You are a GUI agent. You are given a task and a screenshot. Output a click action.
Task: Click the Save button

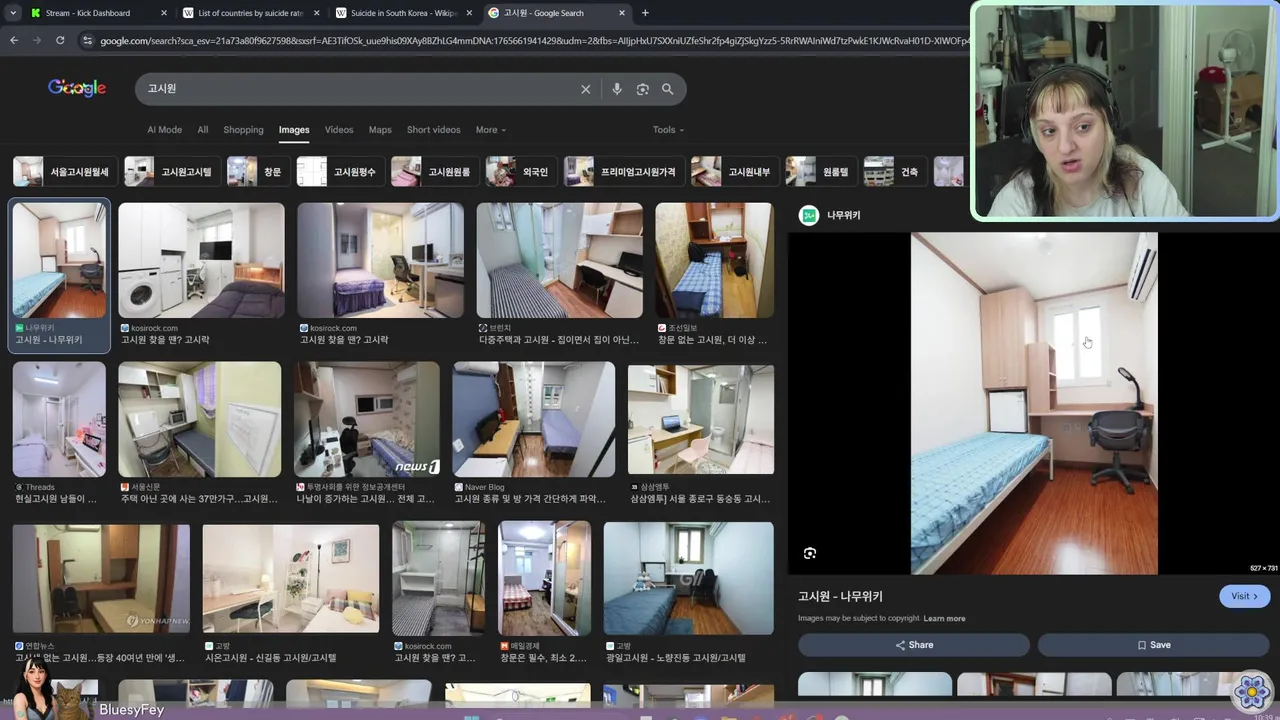coord(1153,645)
